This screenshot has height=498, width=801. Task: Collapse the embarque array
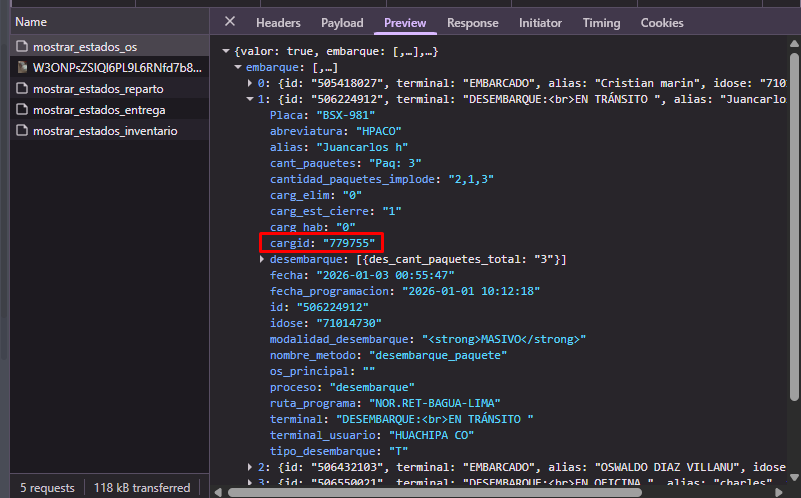(x=238, y=67)
